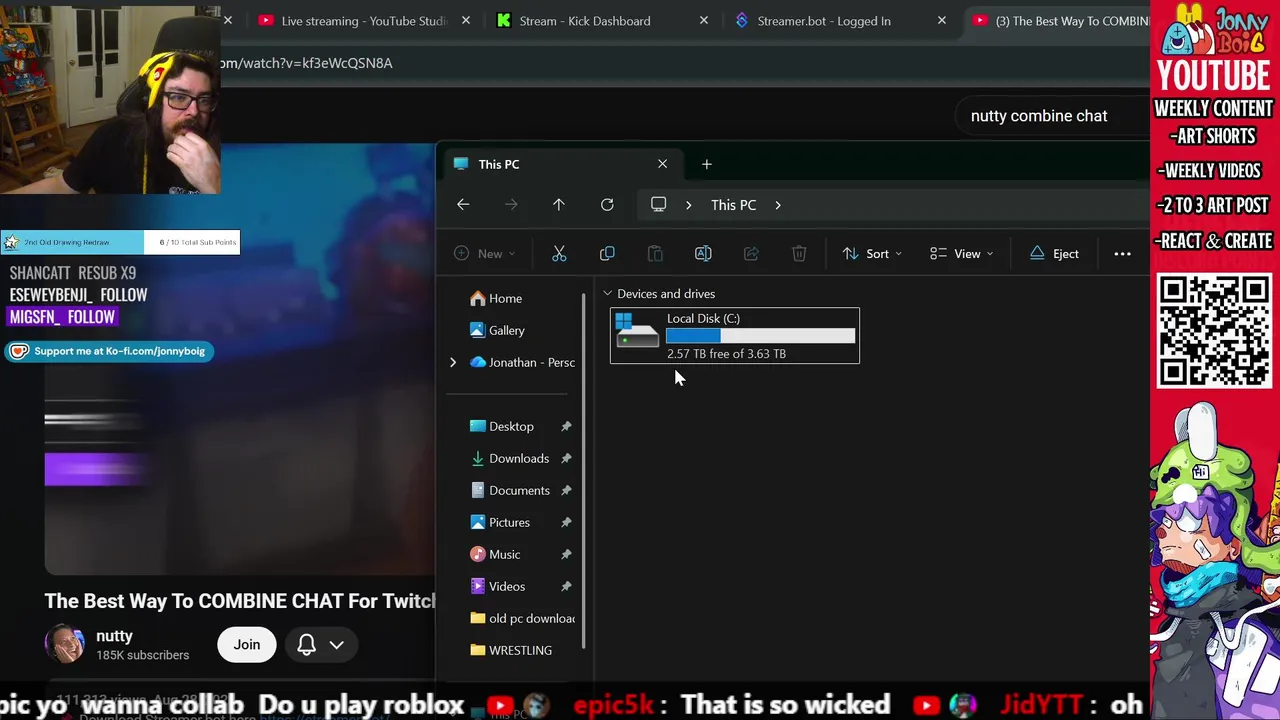
Task: Close the This PC explorer tab
Action: [x=662, y=164]
